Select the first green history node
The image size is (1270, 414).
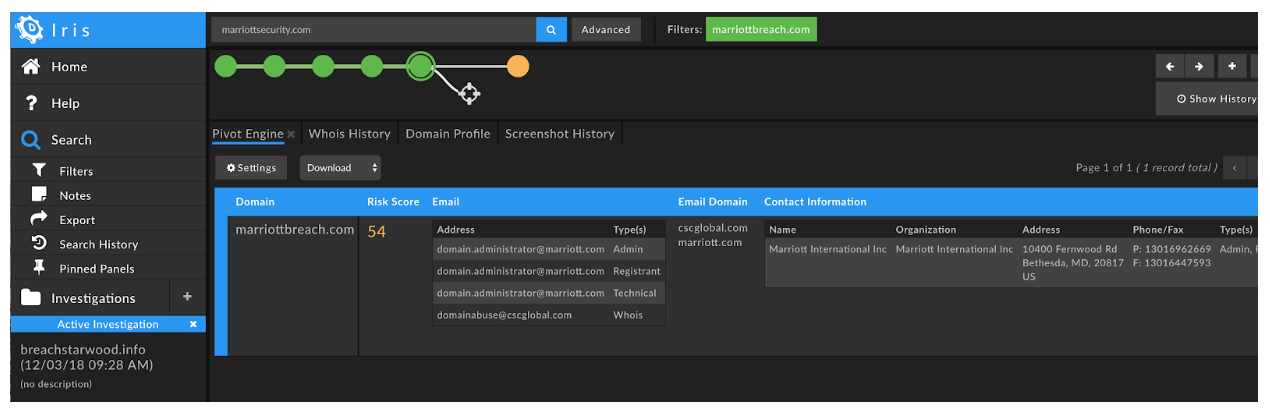[x=226, y=67]
